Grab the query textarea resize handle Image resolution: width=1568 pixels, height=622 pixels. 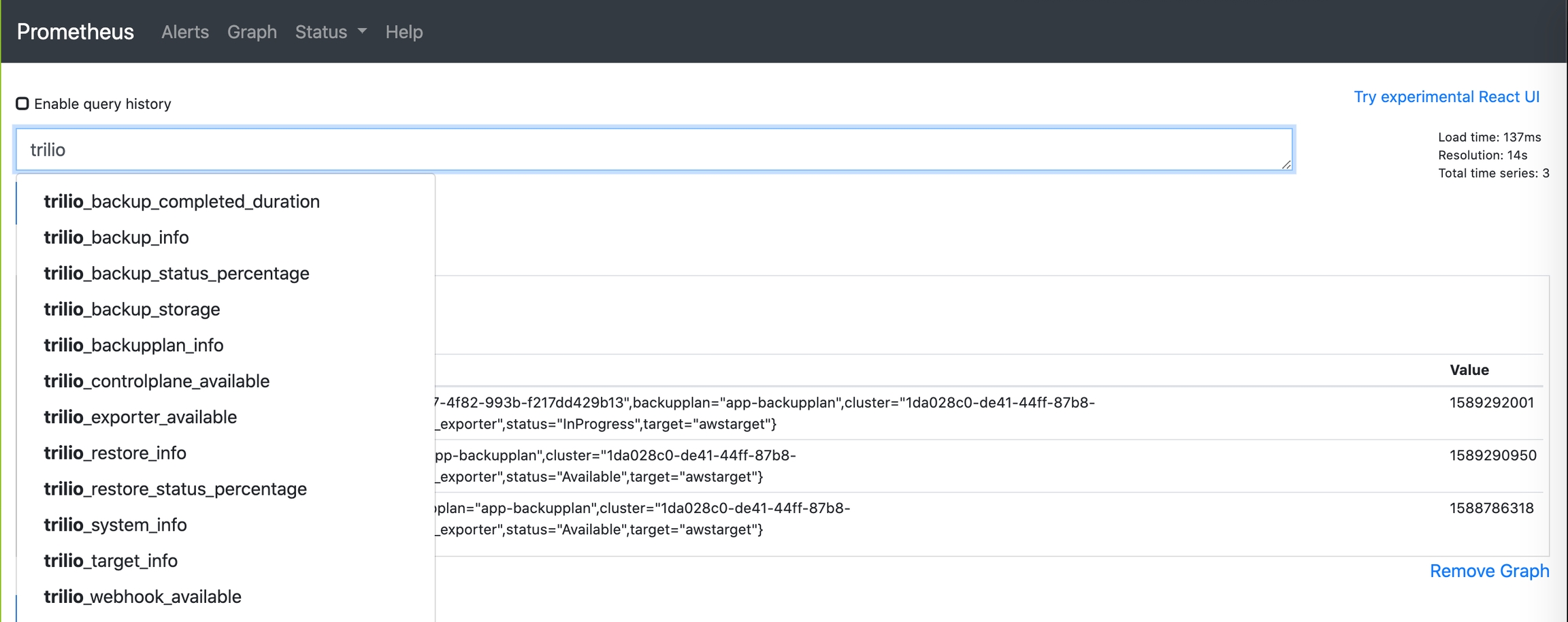(x=1286, y=164)
